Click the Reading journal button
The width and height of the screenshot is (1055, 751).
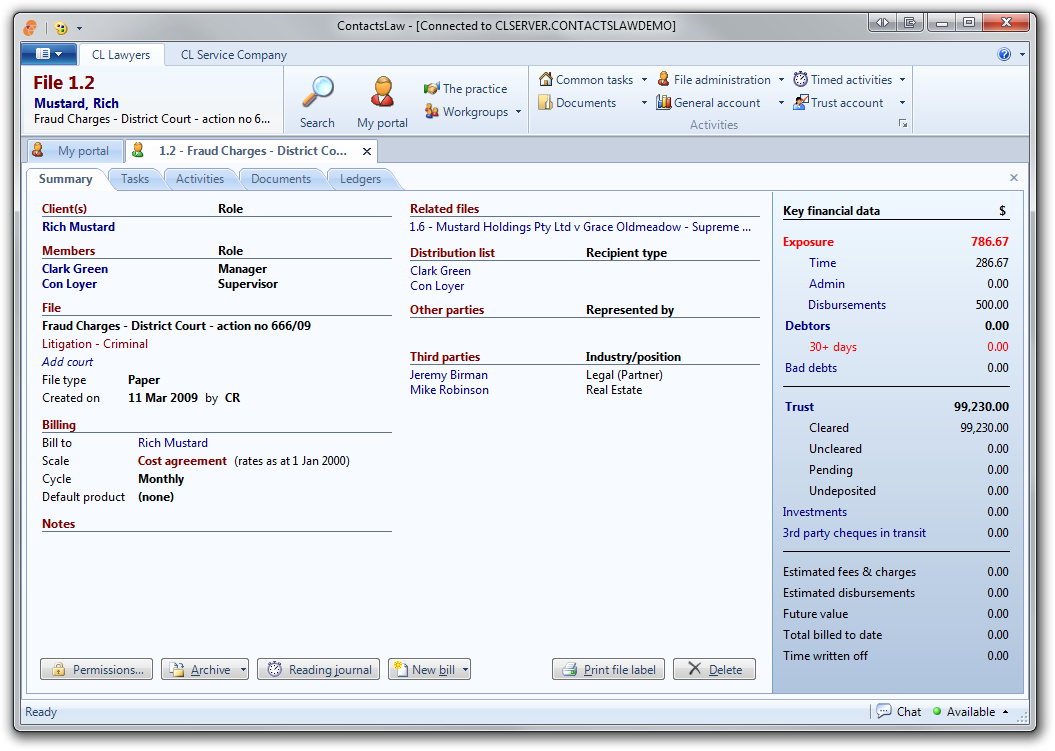coord(318,670)
